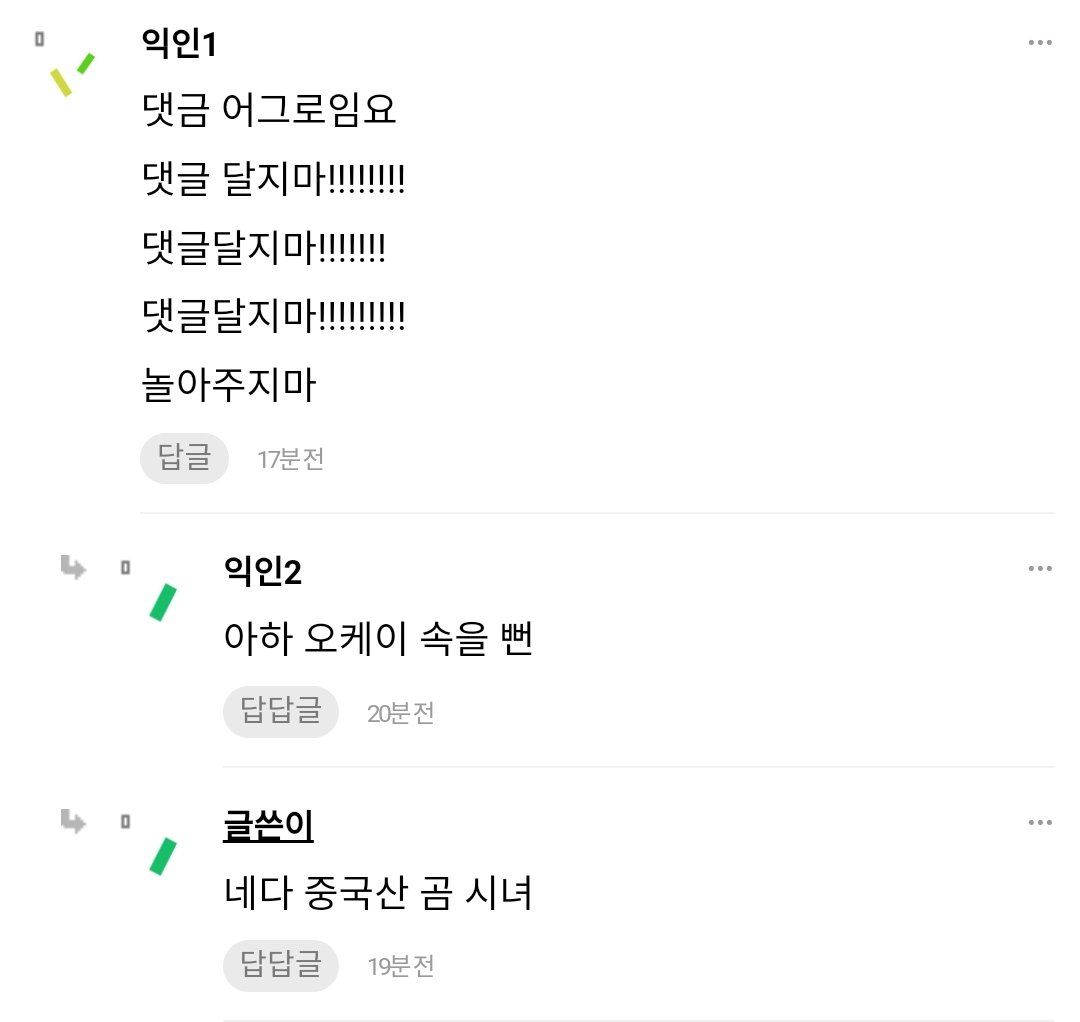Click the 답답글 button under 익인2's reply
1080x1022 pixels.
click(281, 712)
